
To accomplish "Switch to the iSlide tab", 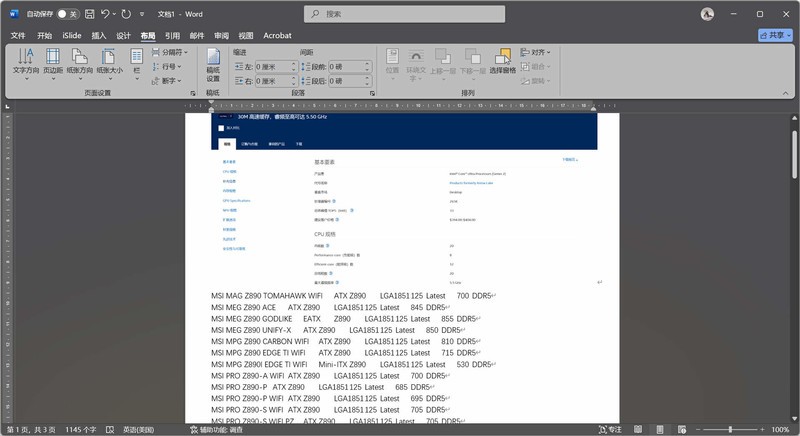I will 72,36.
